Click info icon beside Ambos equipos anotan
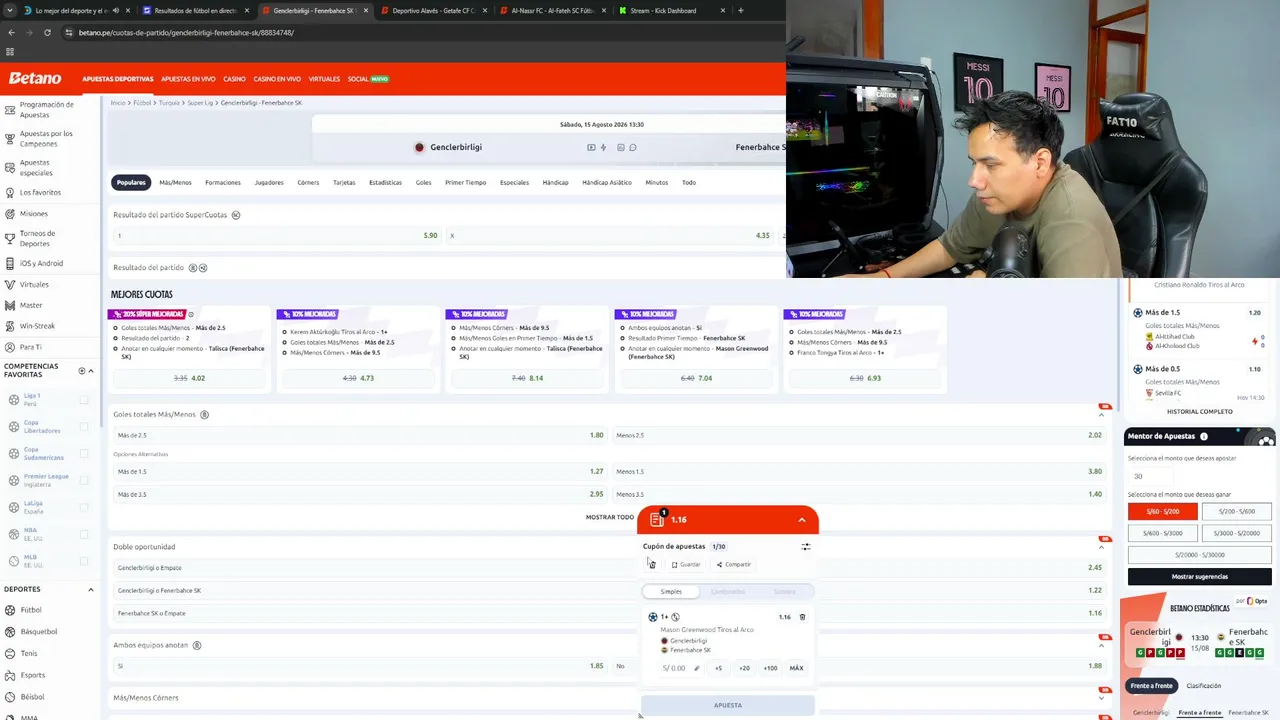Viewport: 1280px width, 720px height. (197, 645)
